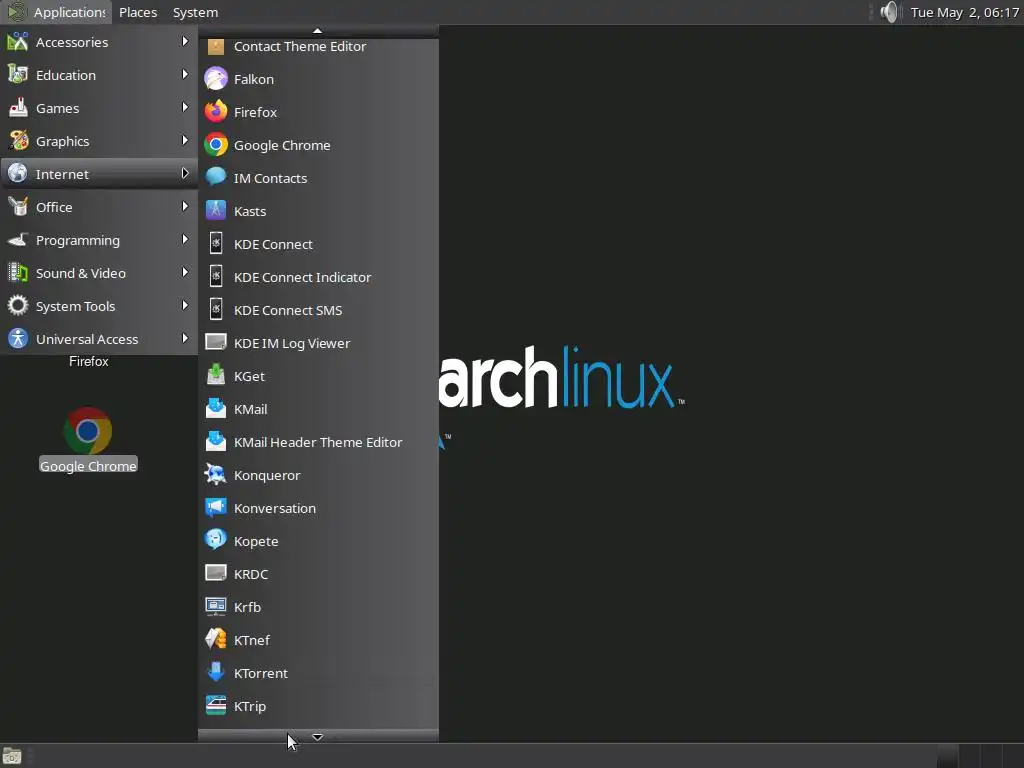
Task: Select the Accessories category label
Action: (x=72, y=42)
